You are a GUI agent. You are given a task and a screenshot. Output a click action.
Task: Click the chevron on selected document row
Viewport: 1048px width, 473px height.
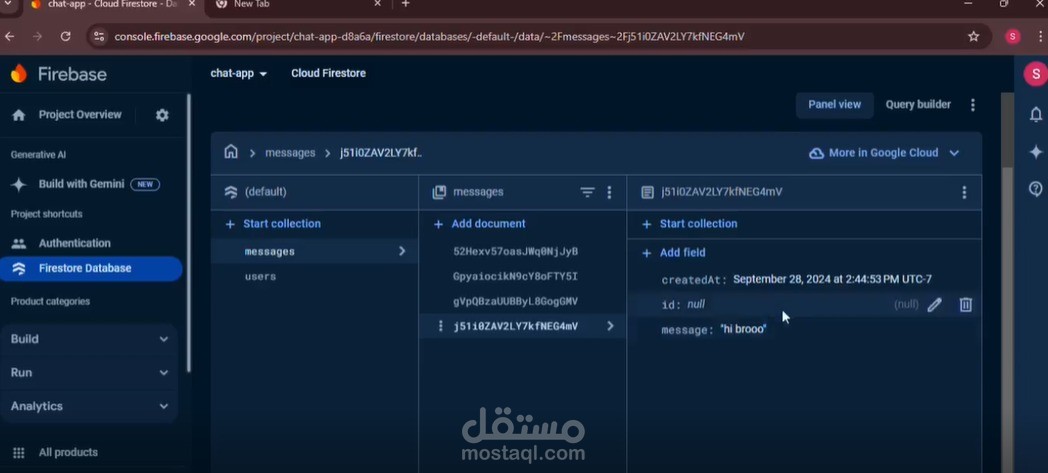pyautogui.click(x=610, y=326)
